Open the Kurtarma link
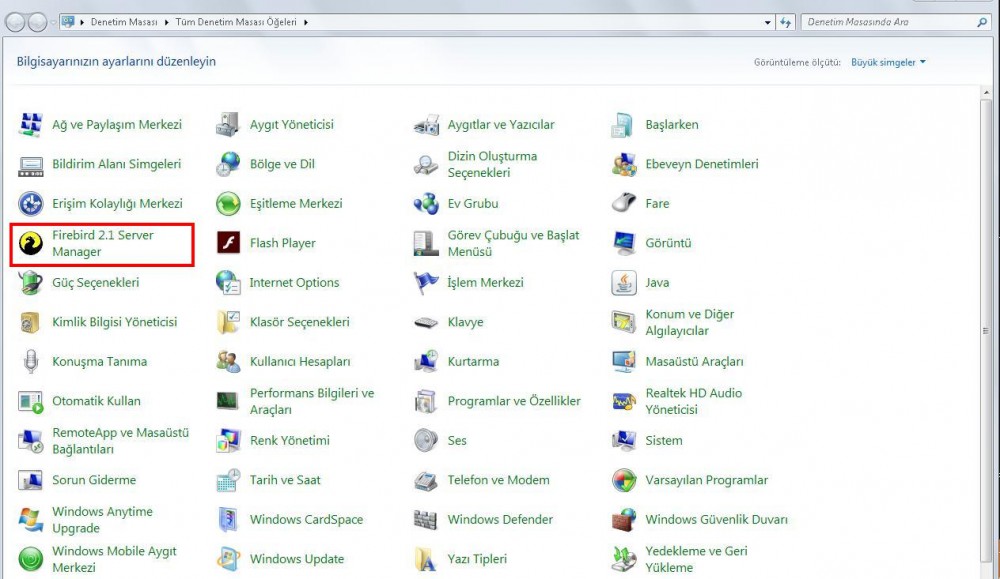This screenshot has width=1000, height=579. pyautogui.click(x=473, y=362)
